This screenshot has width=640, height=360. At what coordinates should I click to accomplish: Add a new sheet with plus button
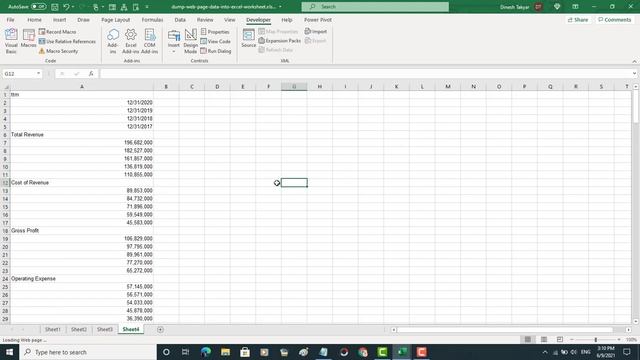coord(160,329)
